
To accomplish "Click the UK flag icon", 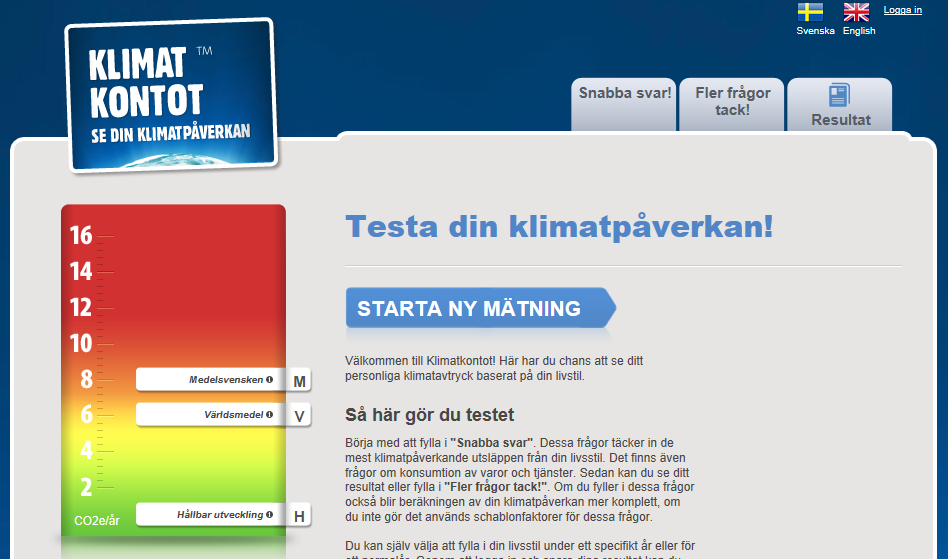I will [x=856, y=12].
